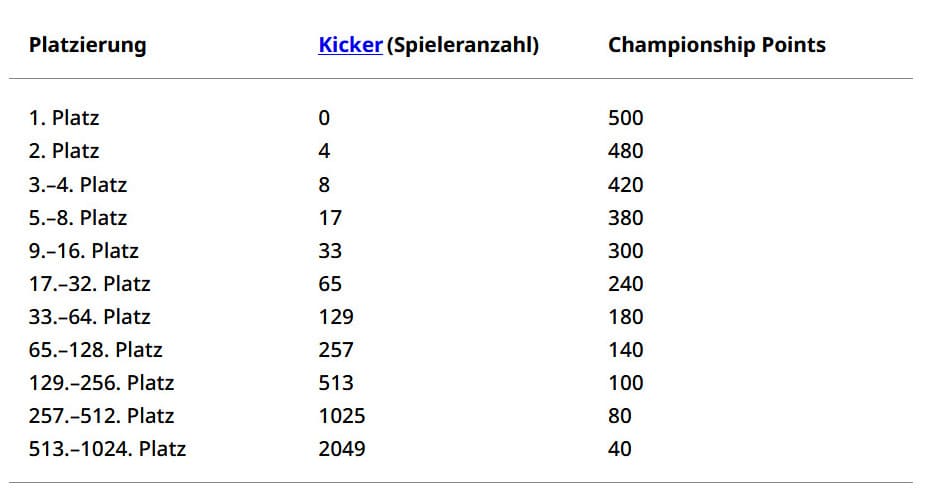Click the Championship Points column header
Image resolution: width=926 pixels, height=497 pixels.
tap(716, 45)
